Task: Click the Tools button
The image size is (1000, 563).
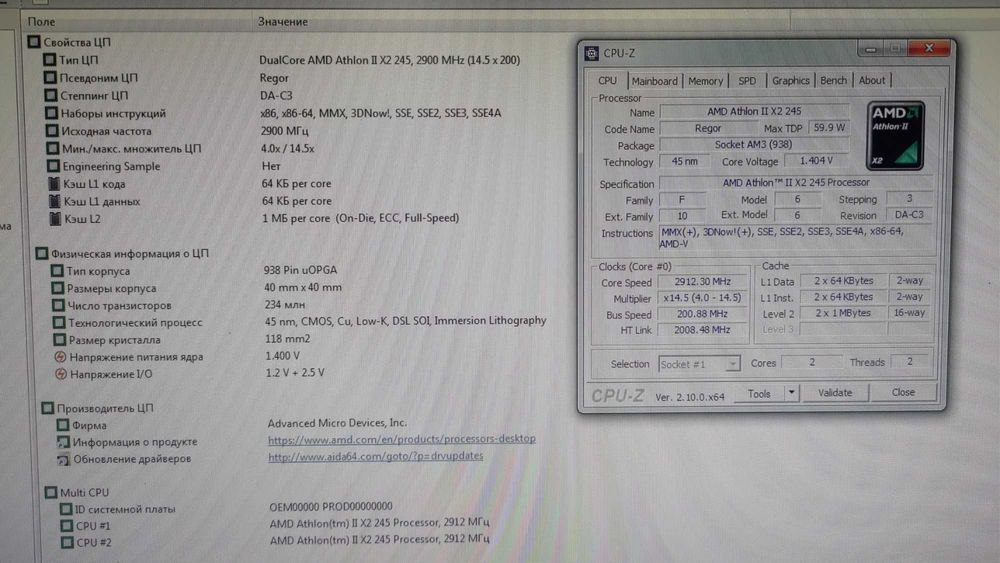Action: click(x=759, y=394)
